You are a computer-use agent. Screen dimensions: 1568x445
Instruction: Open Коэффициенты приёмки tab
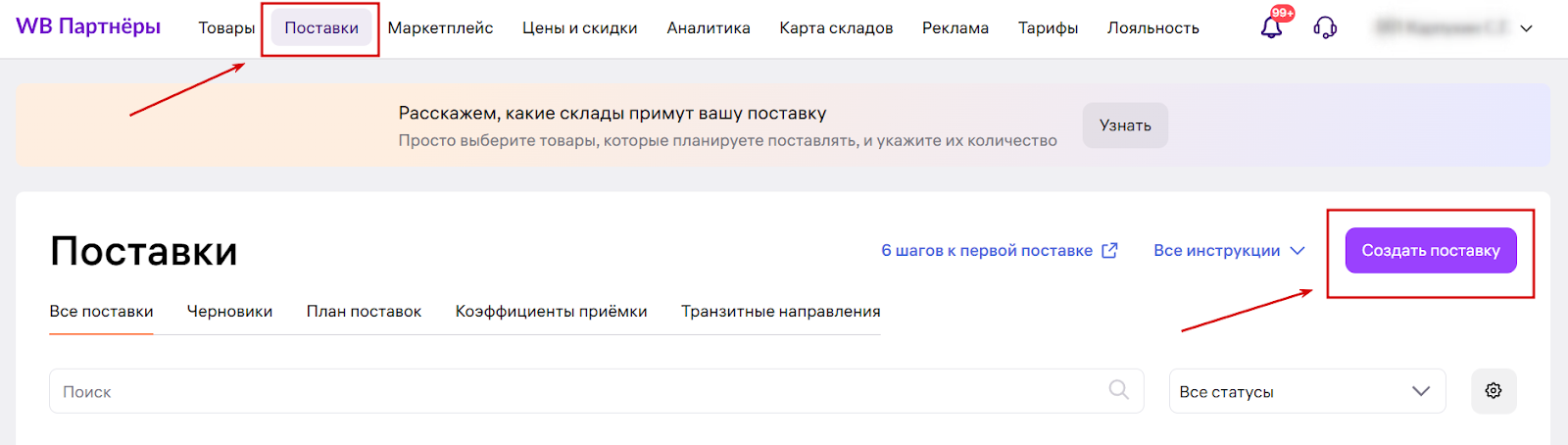(551, 312)
